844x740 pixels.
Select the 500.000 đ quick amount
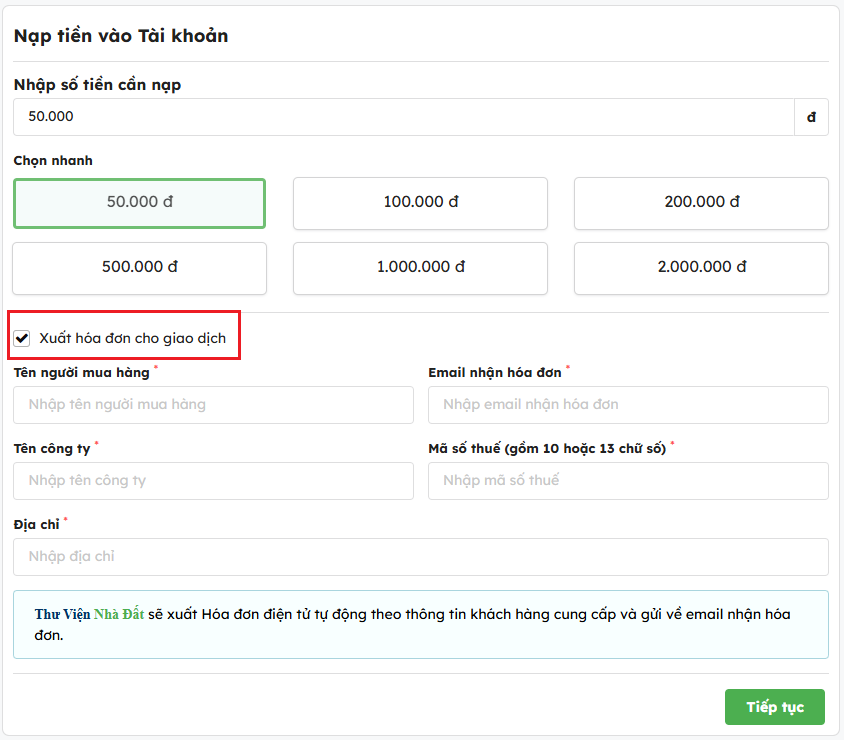pyautogui.click(x=139, y=268)
